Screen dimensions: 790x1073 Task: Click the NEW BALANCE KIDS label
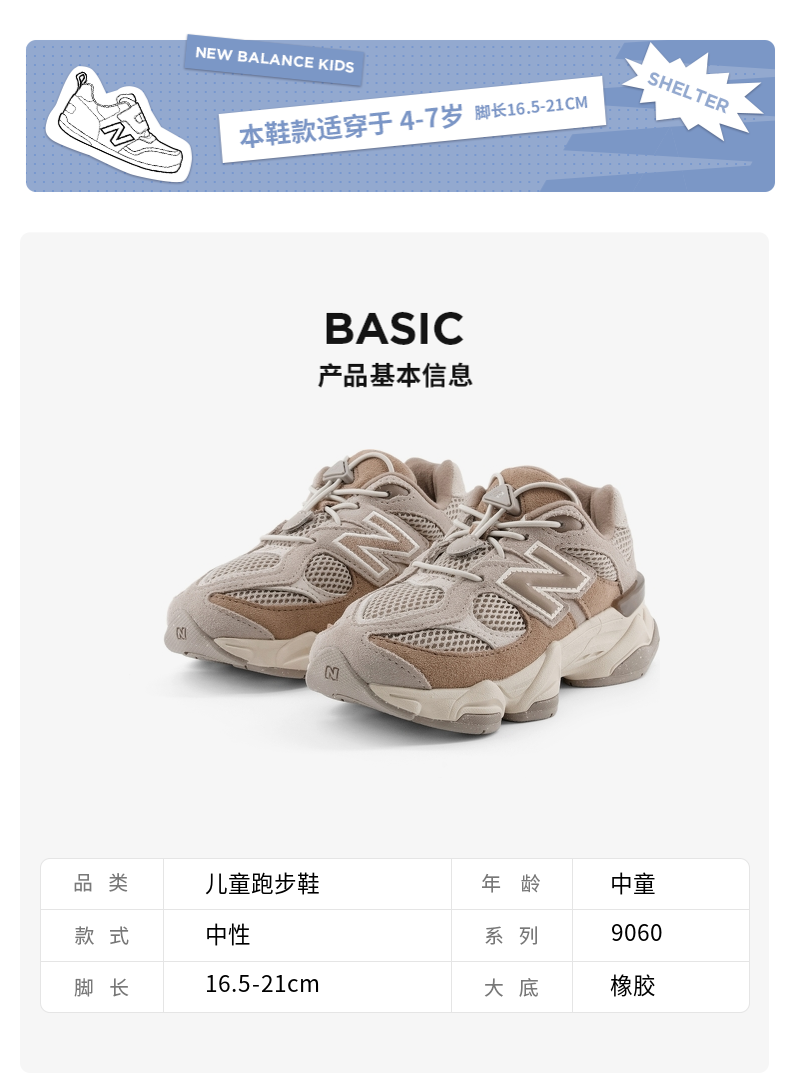point(274,60)
